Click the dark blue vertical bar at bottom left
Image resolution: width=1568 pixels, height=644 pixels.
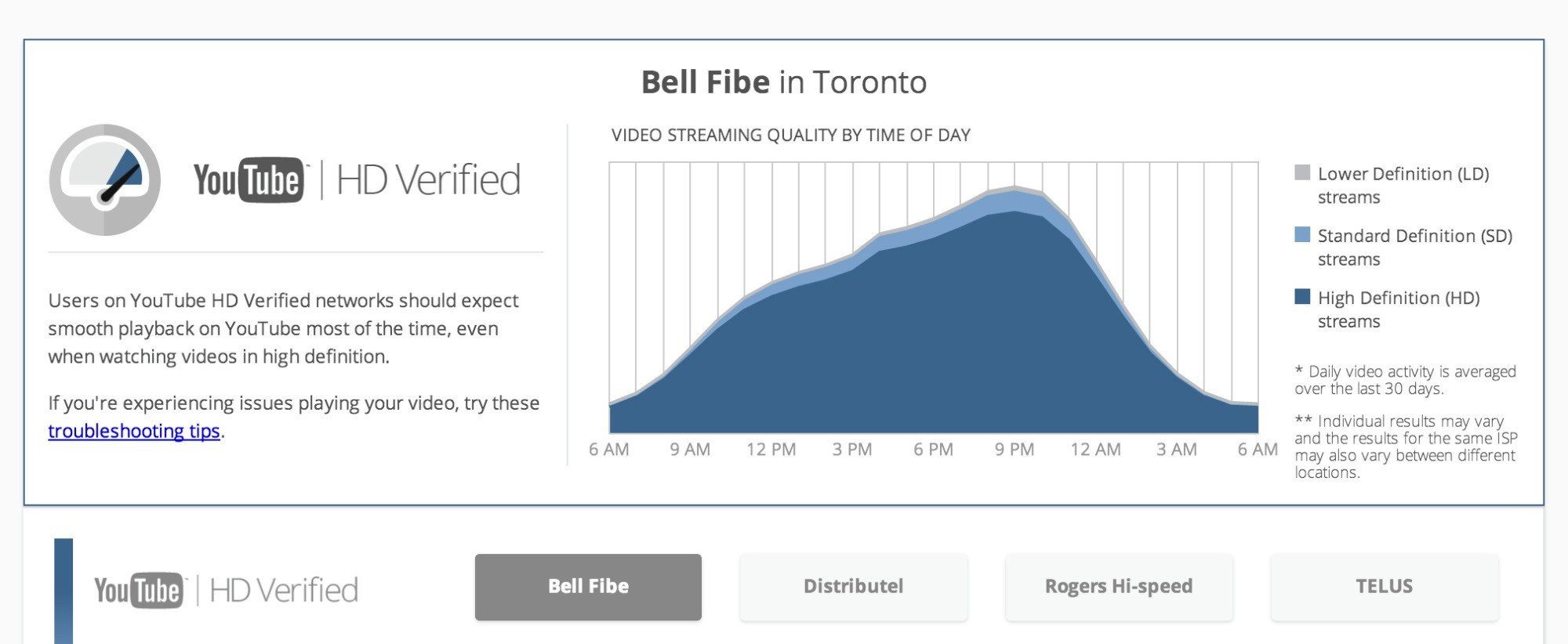[64, 590]
